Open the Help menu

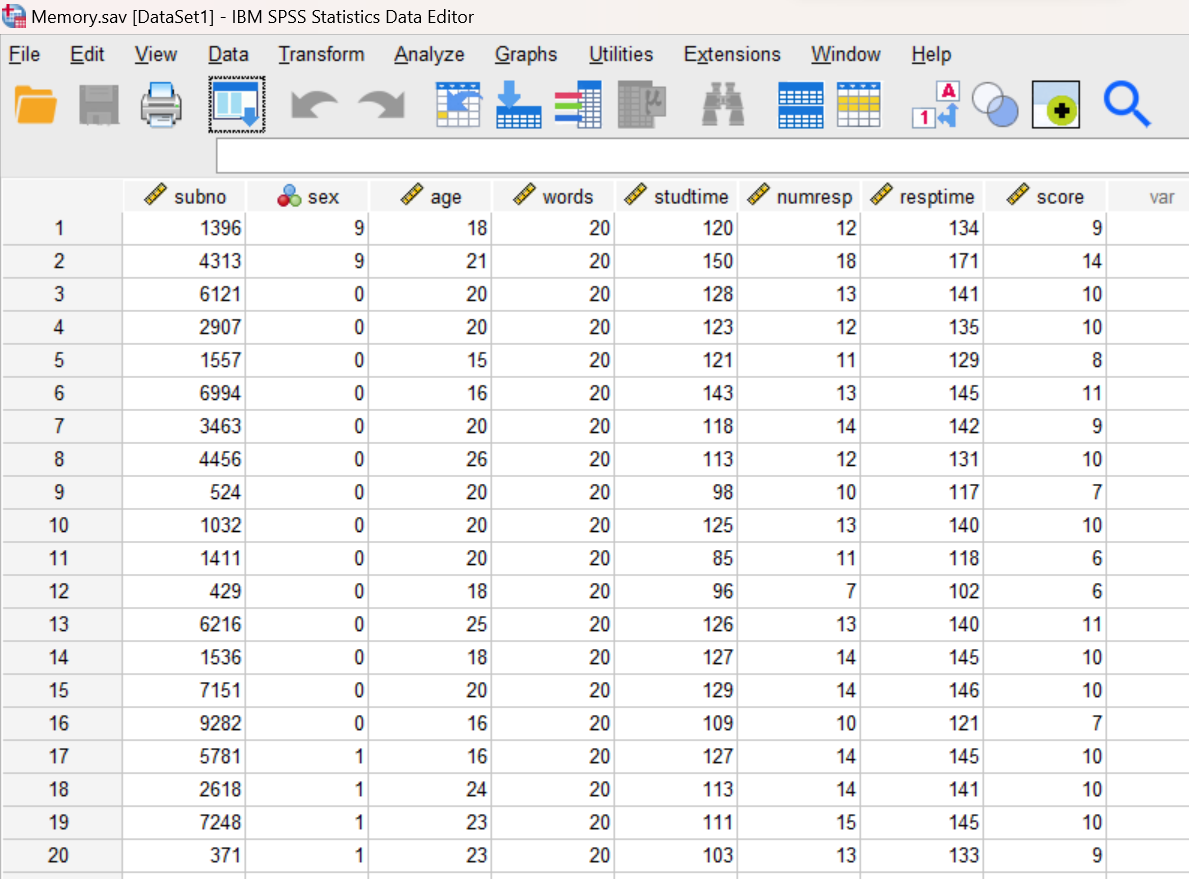click(931, 55)
